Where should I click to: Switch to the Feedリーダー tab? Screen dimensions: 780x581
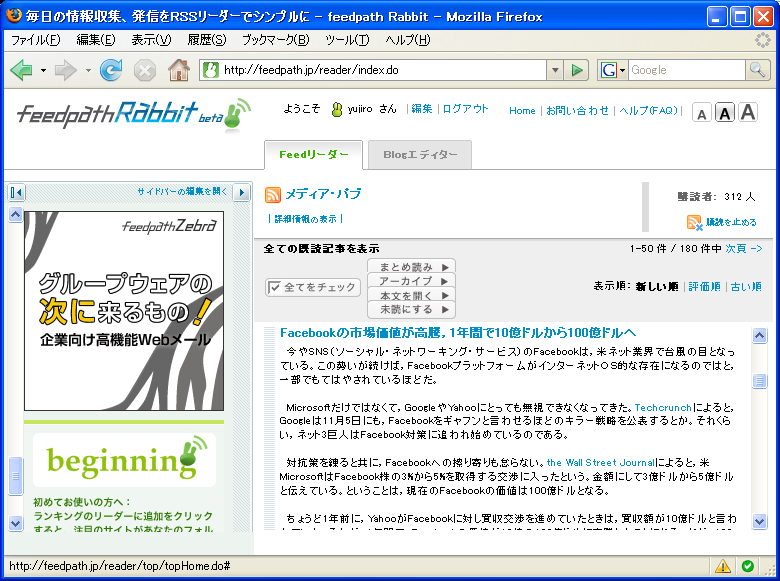point(313,155)
